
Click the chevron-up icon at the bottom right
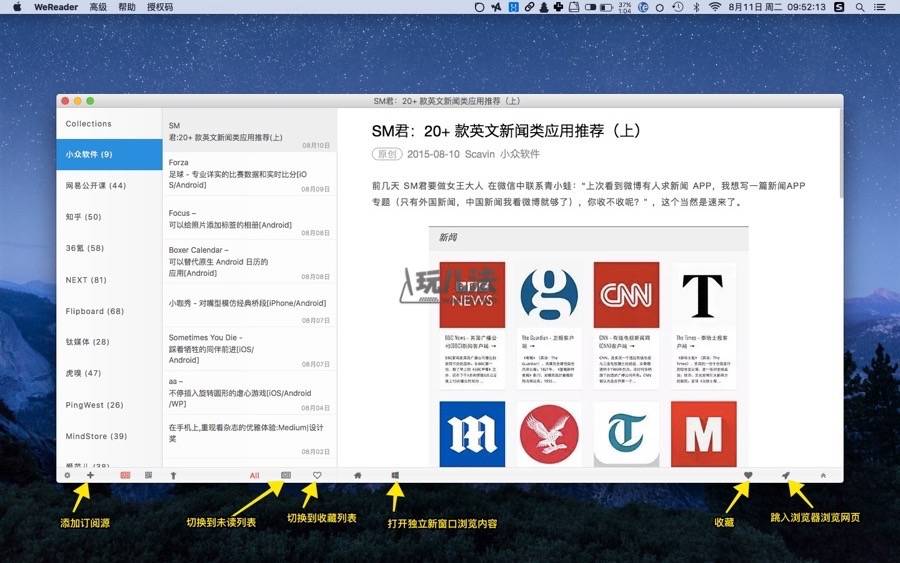823,475
